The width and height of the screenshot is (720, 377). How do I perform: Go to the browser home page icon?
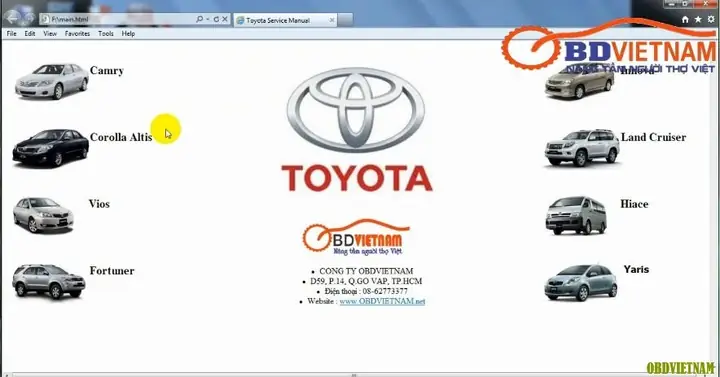pyautogui.click(x=685, y=19)
